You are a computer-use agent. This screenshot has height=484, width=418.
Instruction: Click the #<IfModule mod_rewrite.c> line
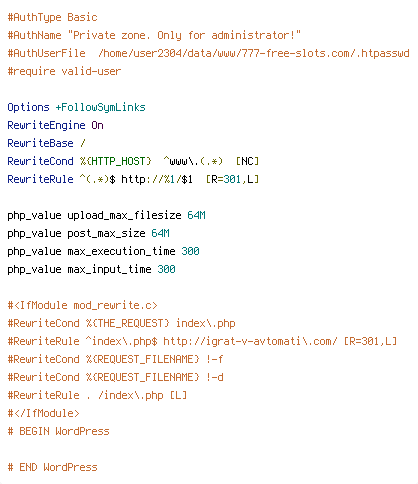82,305
